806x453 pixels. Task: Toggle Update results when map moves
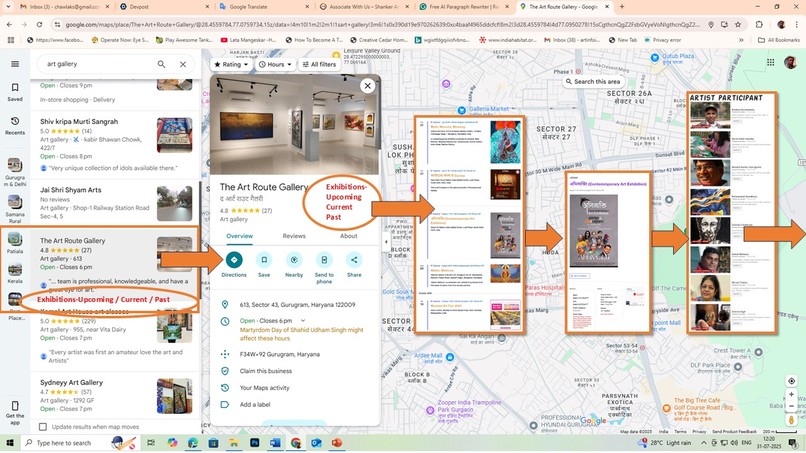tap(43, 427)
